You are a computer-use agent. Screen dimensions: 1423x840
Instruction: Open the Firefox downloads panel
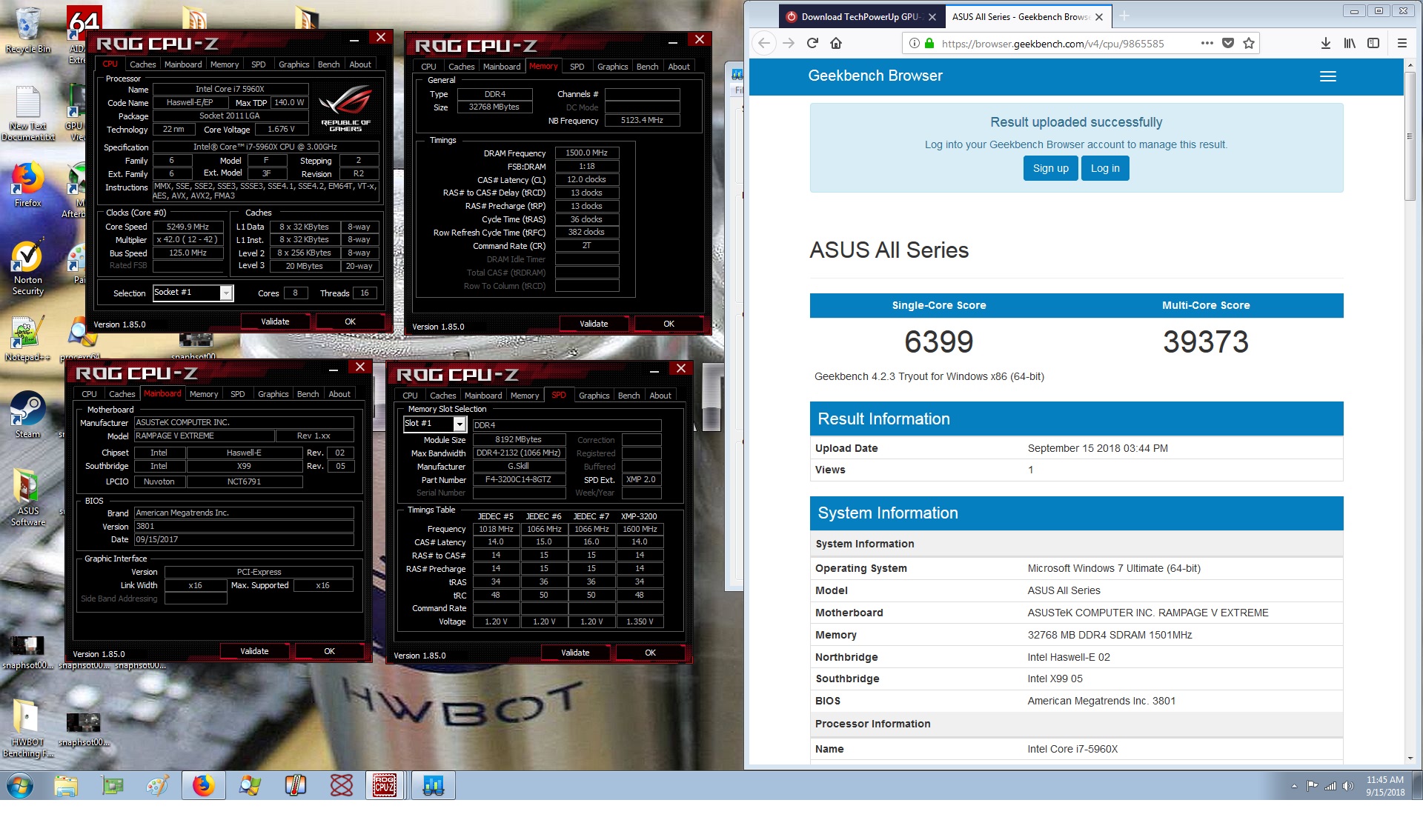[1326, 43]
